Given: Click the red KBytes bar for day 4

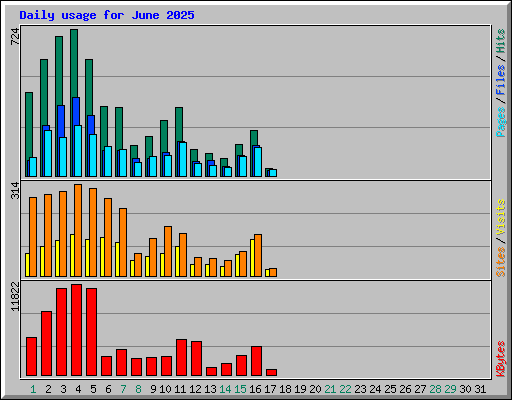Looking at the screenshot, I should 76,330.
